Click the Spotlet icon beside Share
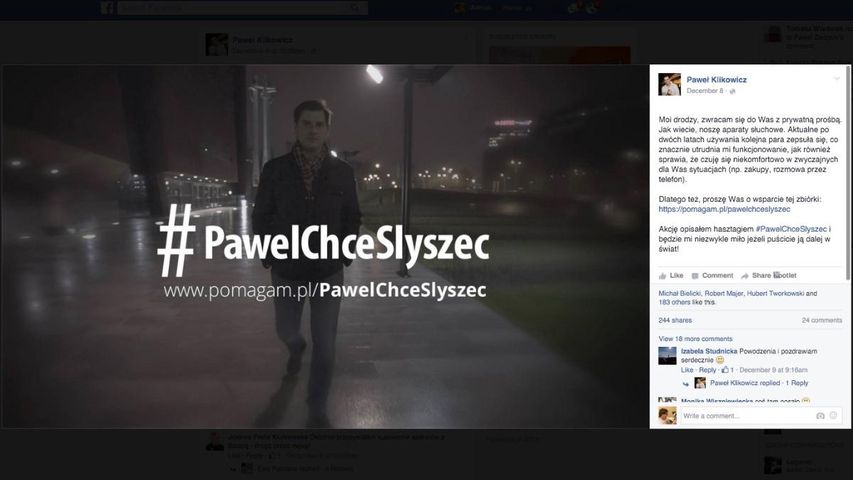 [777, 275]
